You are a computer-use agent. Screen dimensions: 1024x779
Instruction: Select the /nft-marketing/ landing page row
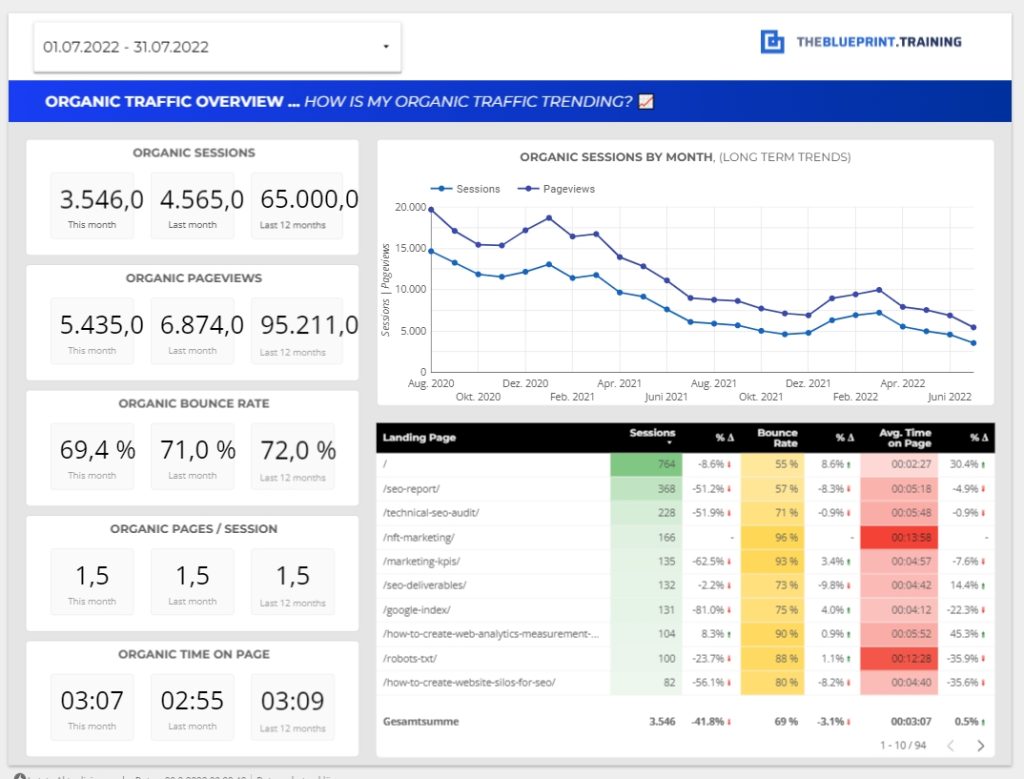click(x=685, y=537)
